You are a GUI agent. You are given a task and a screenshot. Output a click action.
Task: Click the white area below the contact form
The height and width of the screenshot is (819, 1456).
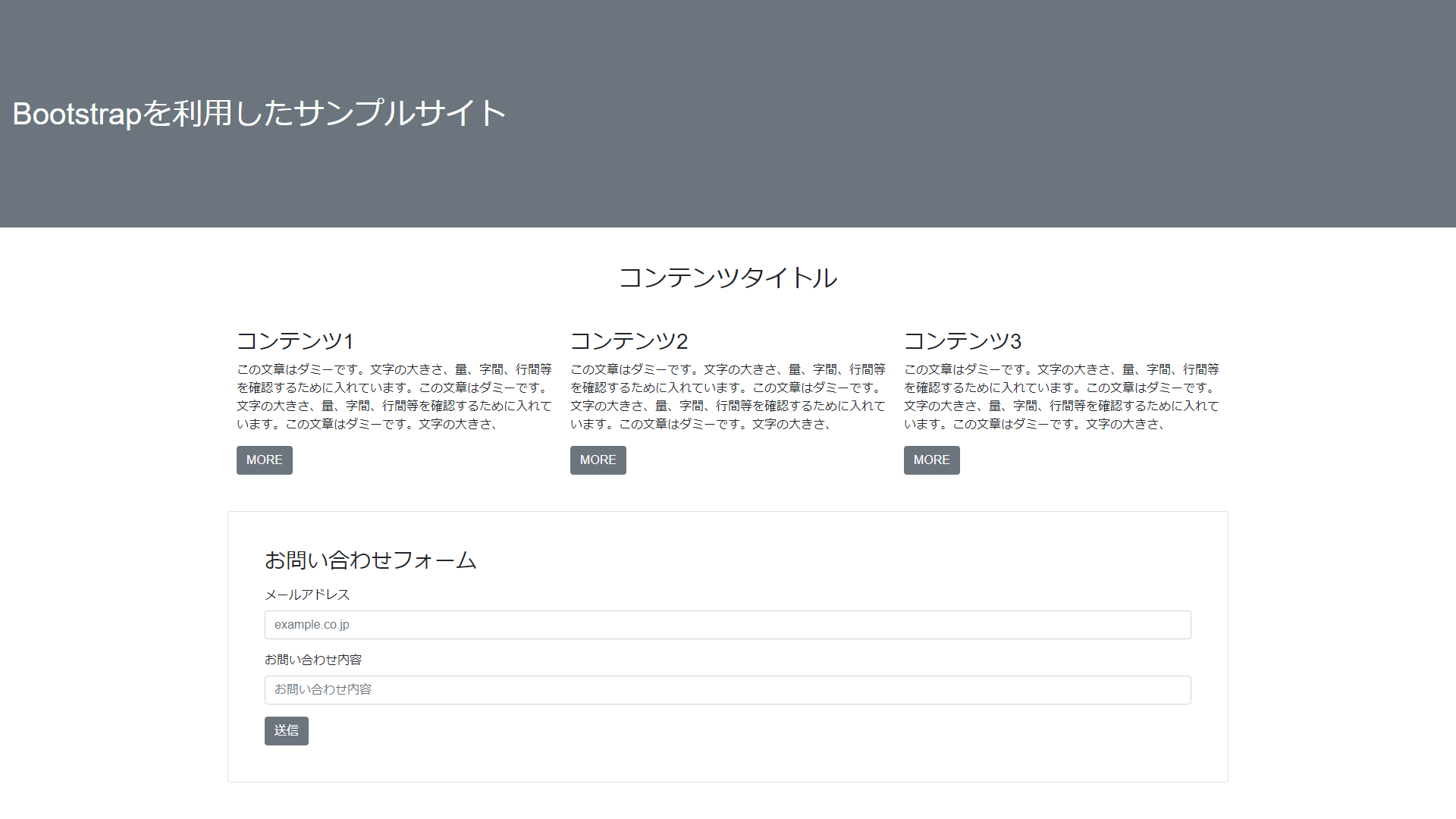point(728,804)
